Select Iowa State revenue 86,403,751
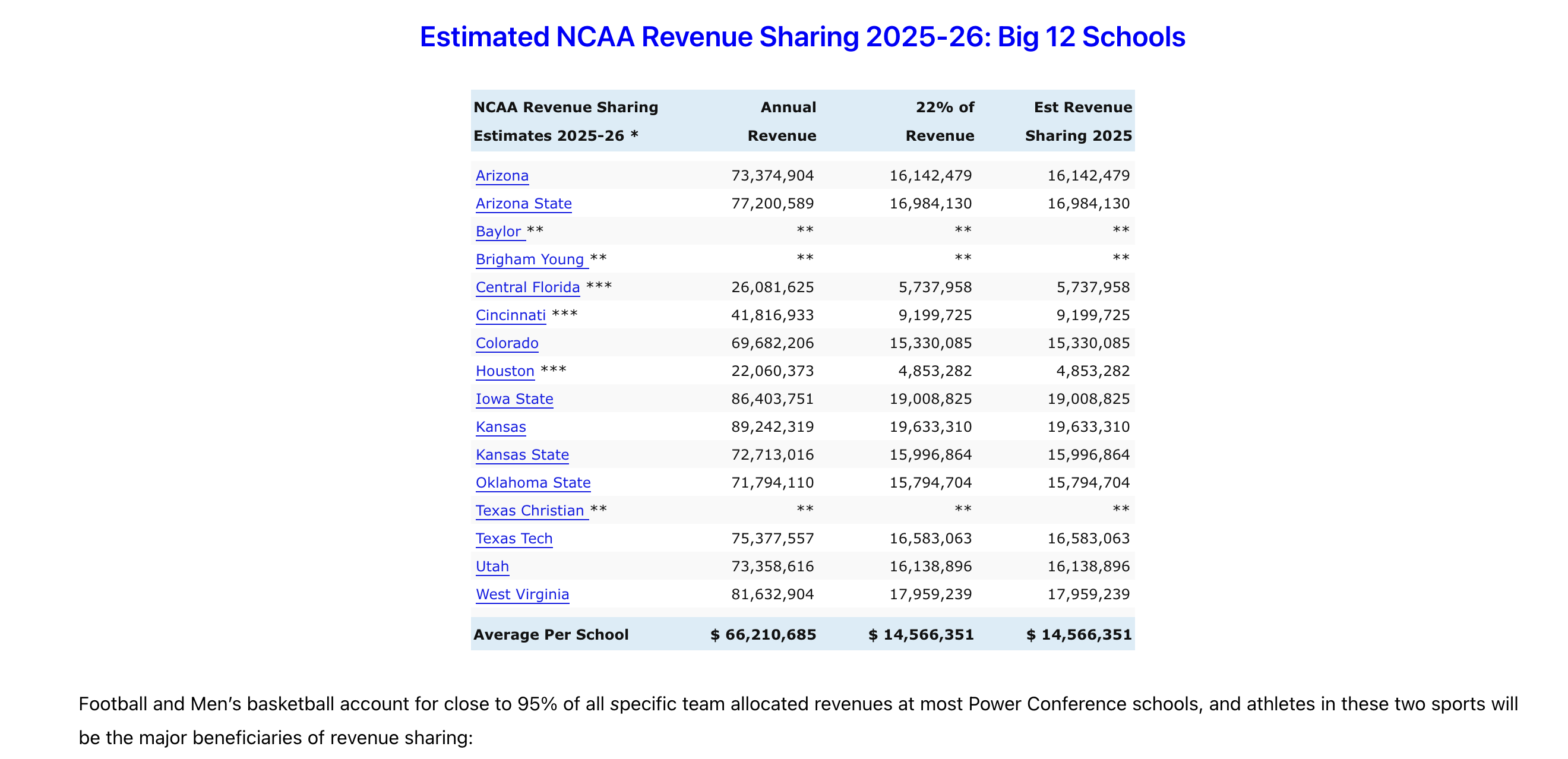The width and height of the screenshot is (1568, 759). click(773, 399)
